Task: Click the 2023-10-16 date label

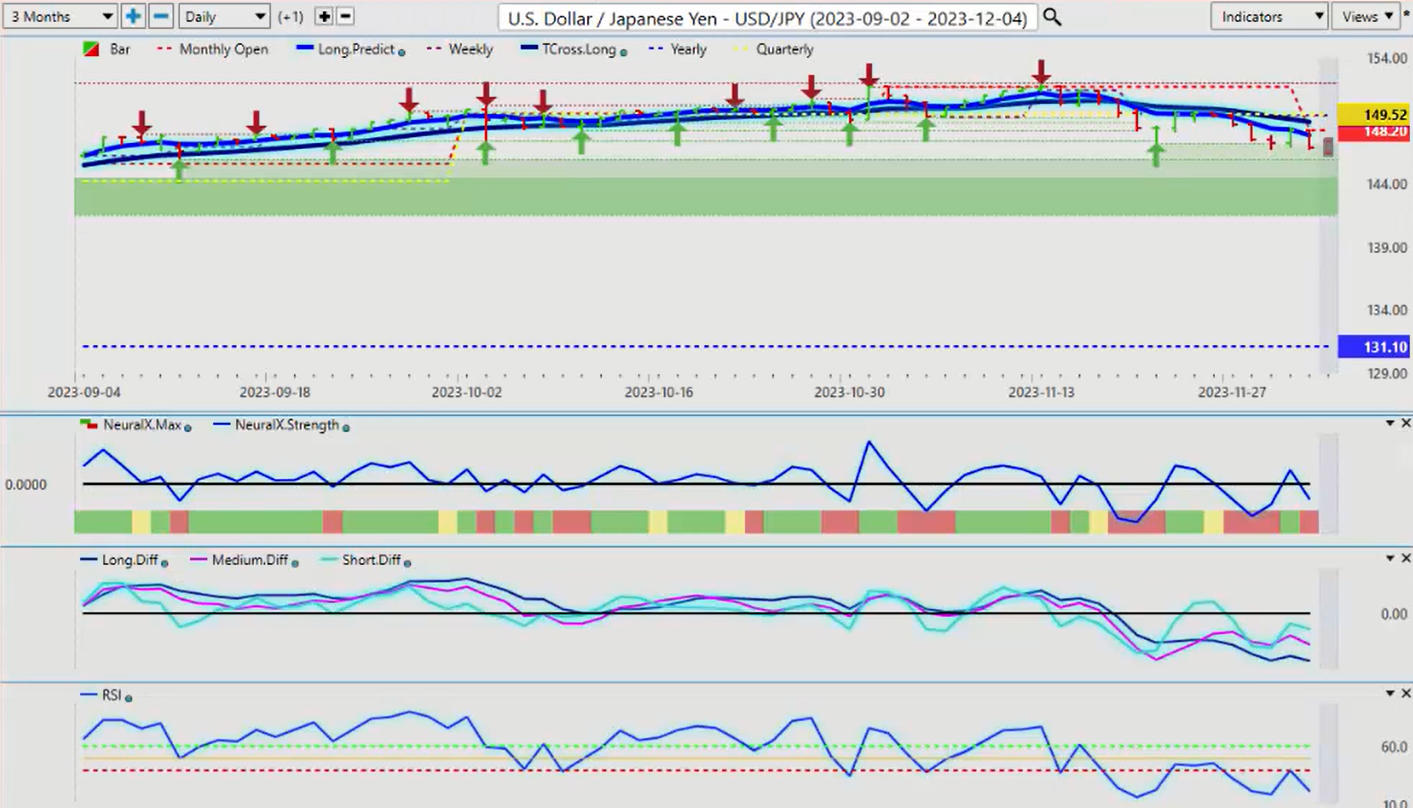Action: pos(659,393)
